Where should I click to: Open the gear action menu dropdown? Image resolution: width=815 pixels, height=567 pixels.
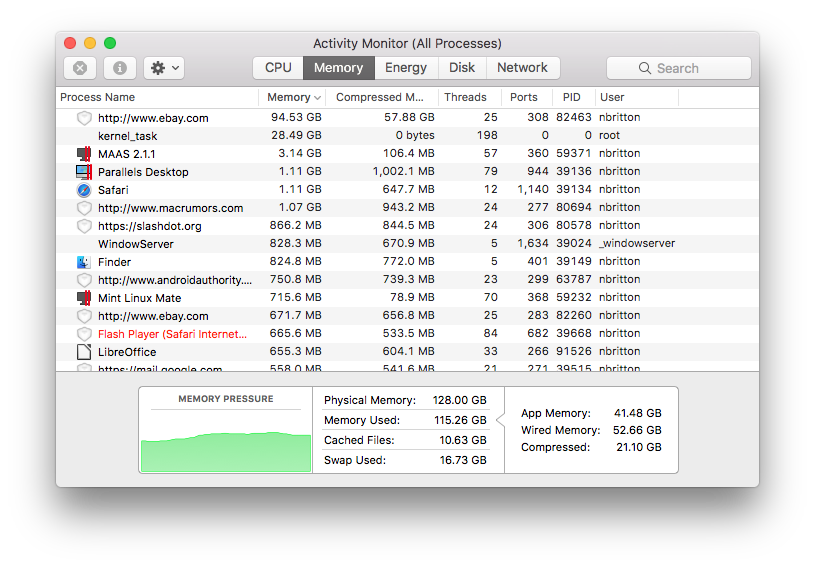164,68
